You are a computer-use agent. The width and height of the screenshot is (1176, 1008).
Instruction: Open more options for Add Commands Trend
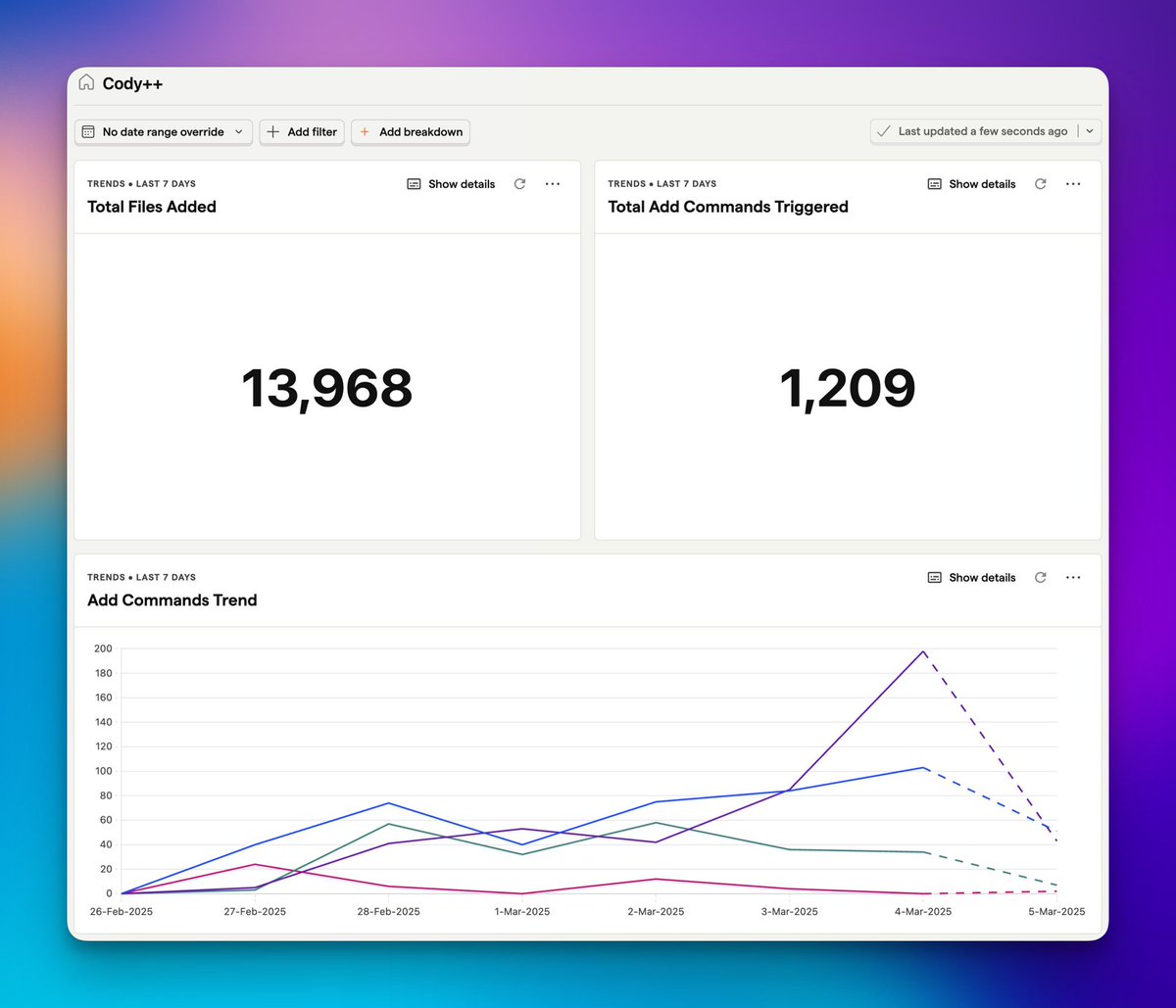1072,577
